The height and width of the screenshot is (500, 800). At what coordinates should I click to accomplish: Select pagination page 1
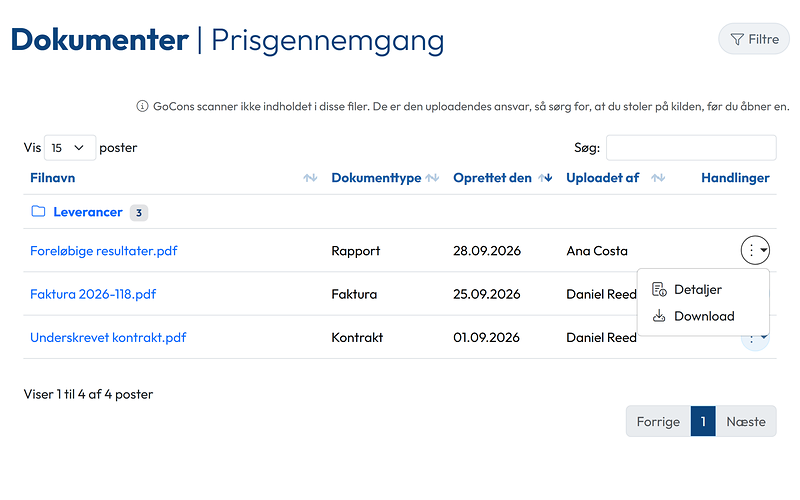(703, 421)
